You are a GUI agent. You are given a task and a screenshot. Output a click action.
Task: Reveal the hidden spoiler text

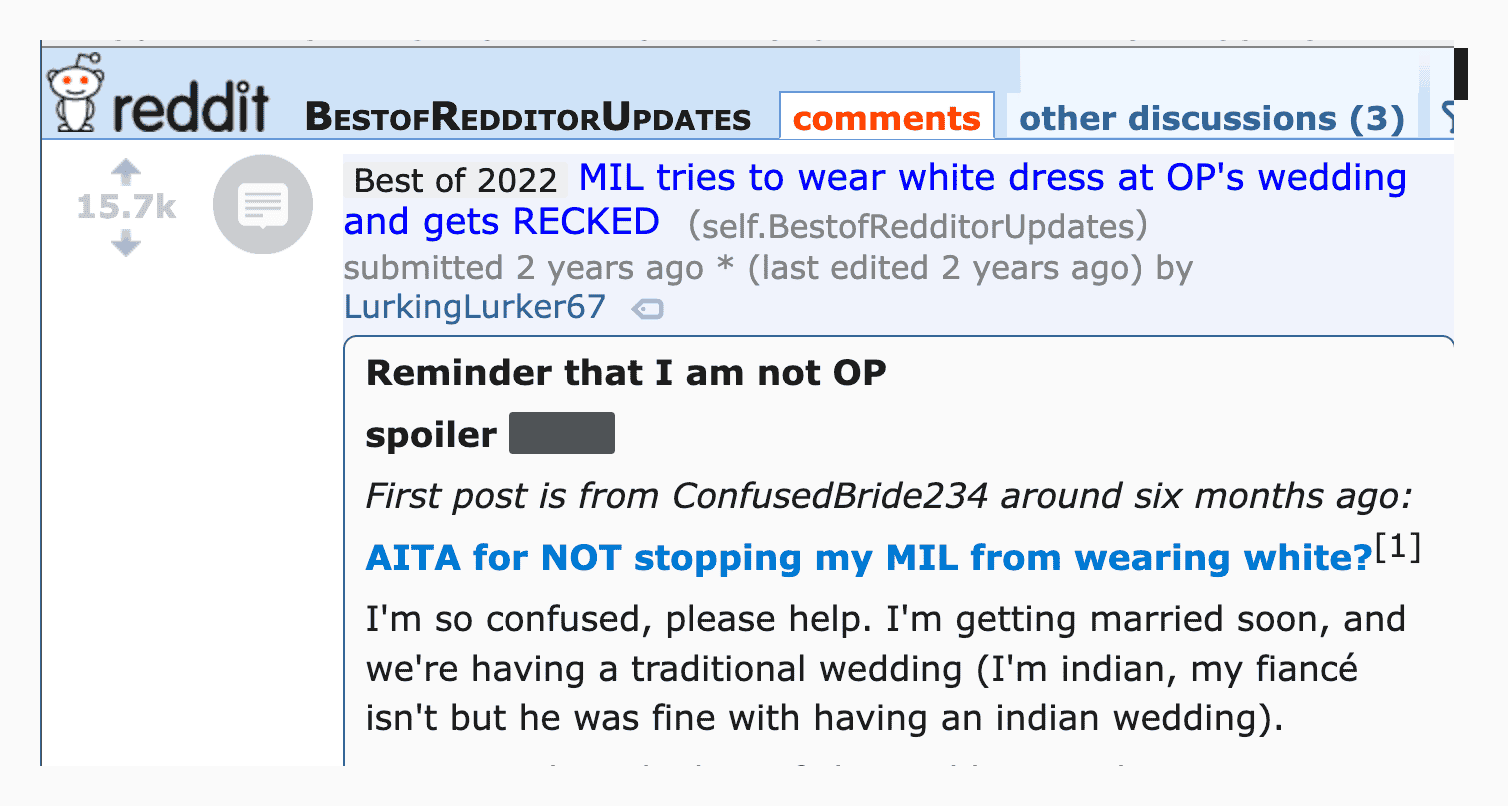[561, 434]
